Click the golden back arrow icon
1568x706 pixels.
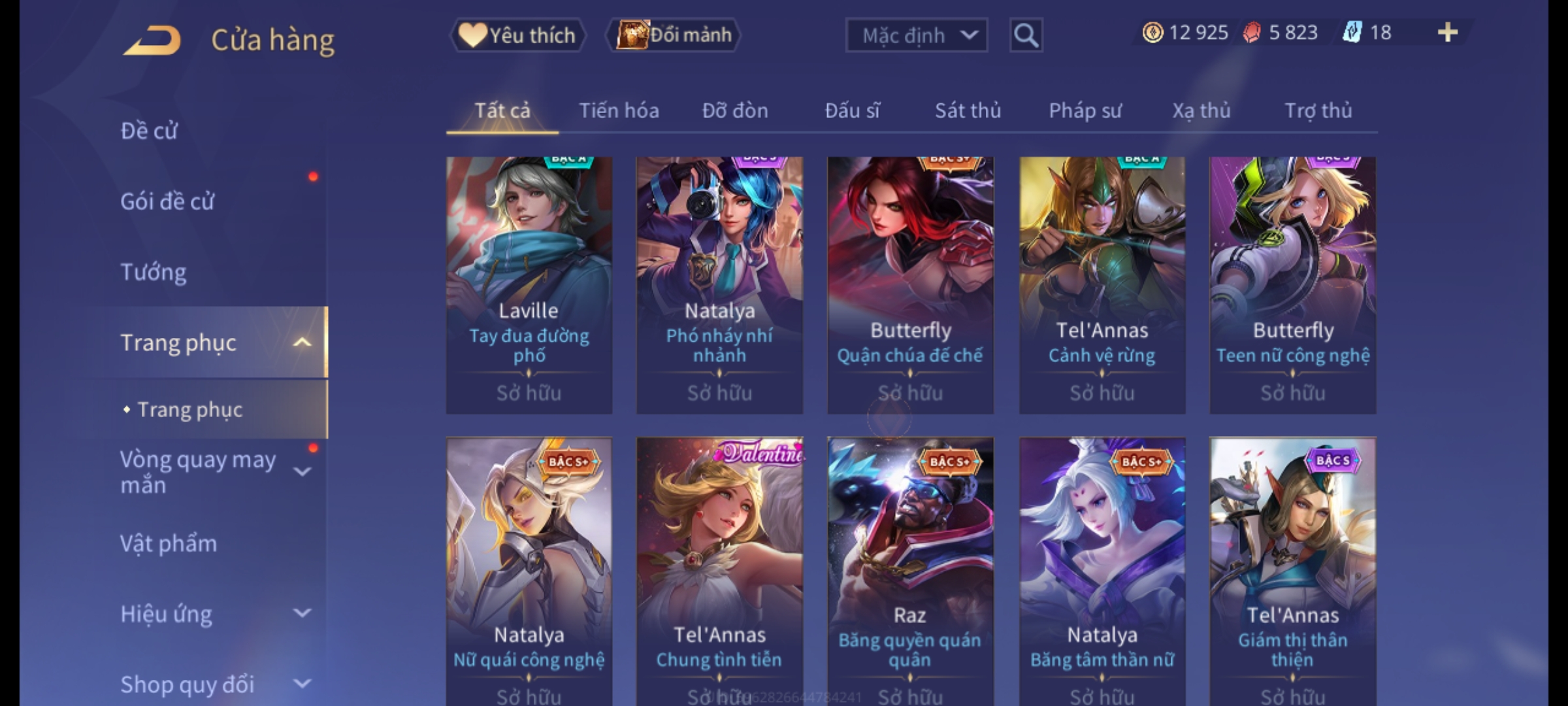click(x=152, y=40)
